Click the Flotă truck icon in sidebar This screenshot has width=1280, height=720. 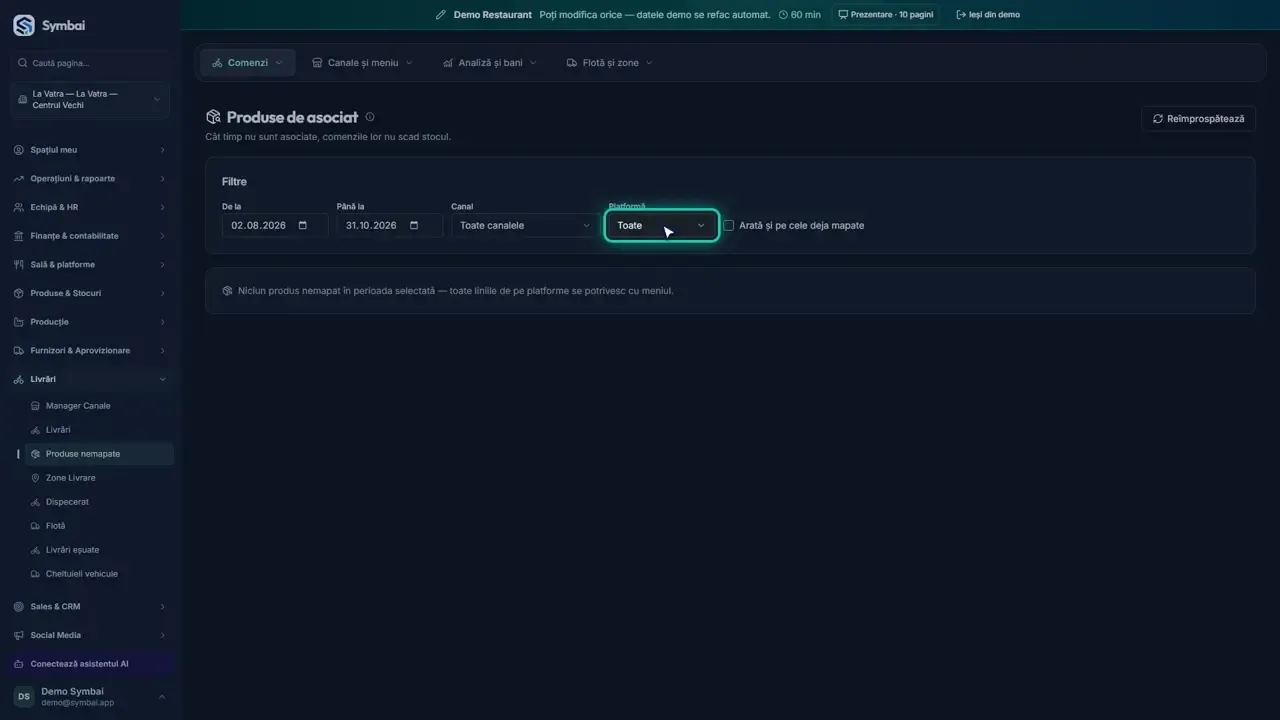36,526
